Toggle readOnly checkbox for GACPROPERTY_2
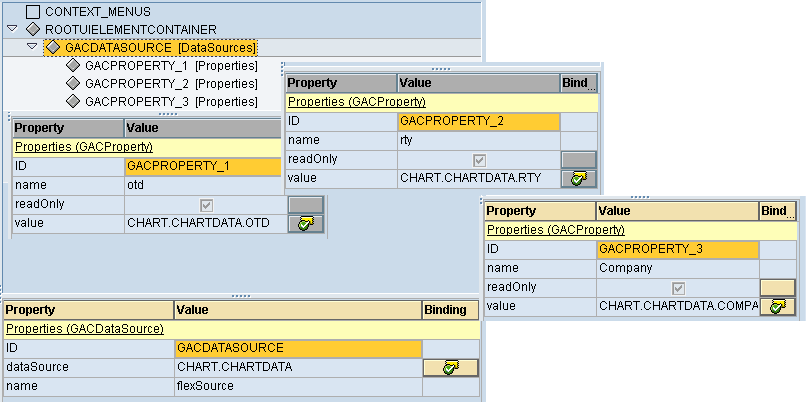Screen dimensions: 808x410 click(x=479, y=159)
